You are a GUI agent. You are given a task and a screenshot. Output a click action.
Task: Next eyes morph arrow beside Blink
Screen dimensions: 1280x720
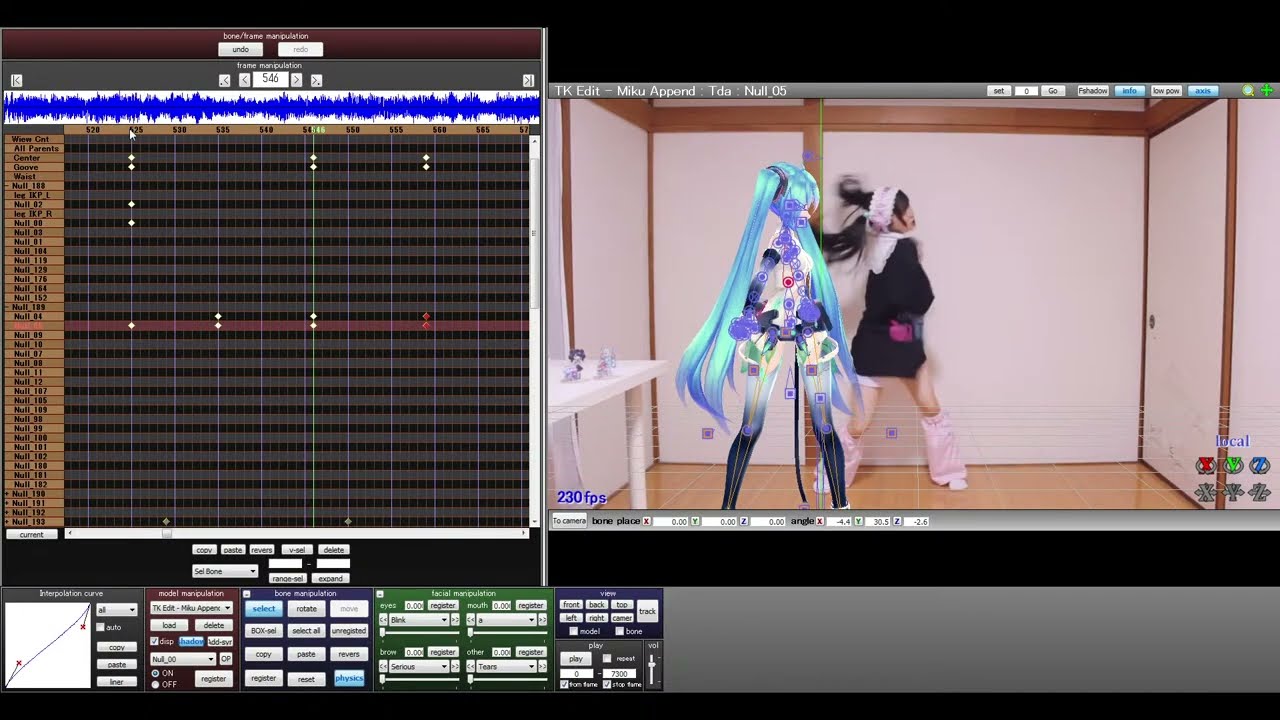(x=455, y=620)
